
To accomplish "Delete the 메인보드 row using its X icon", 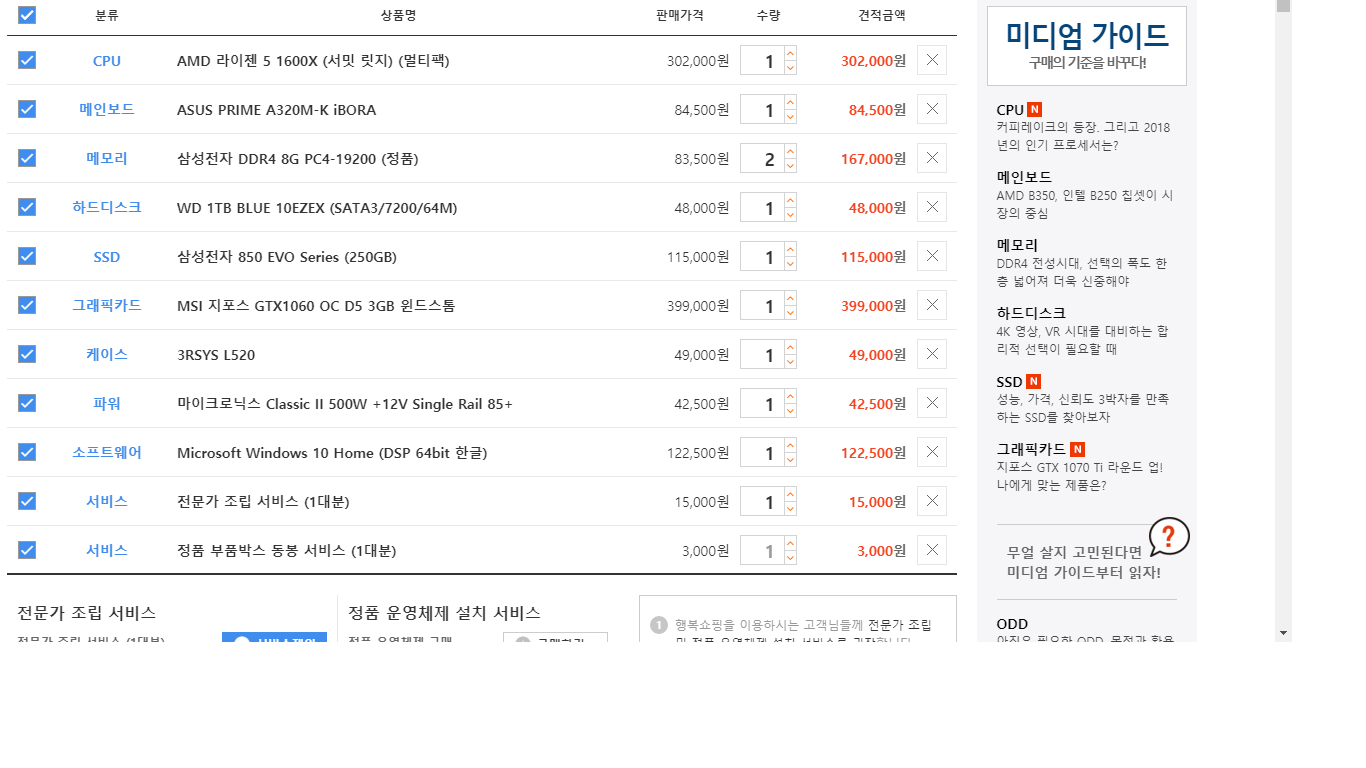I will pos(932,109).
